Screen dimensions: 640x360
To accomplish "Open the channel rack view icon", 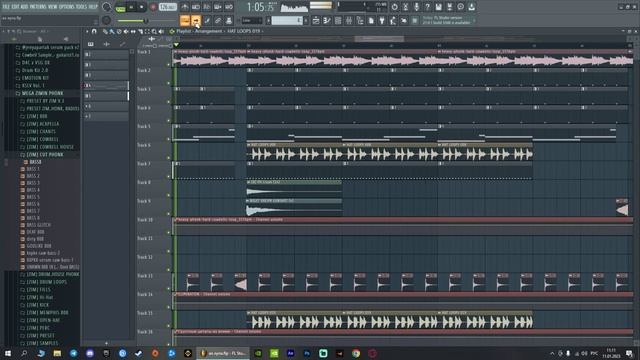I will click(338, 20).
